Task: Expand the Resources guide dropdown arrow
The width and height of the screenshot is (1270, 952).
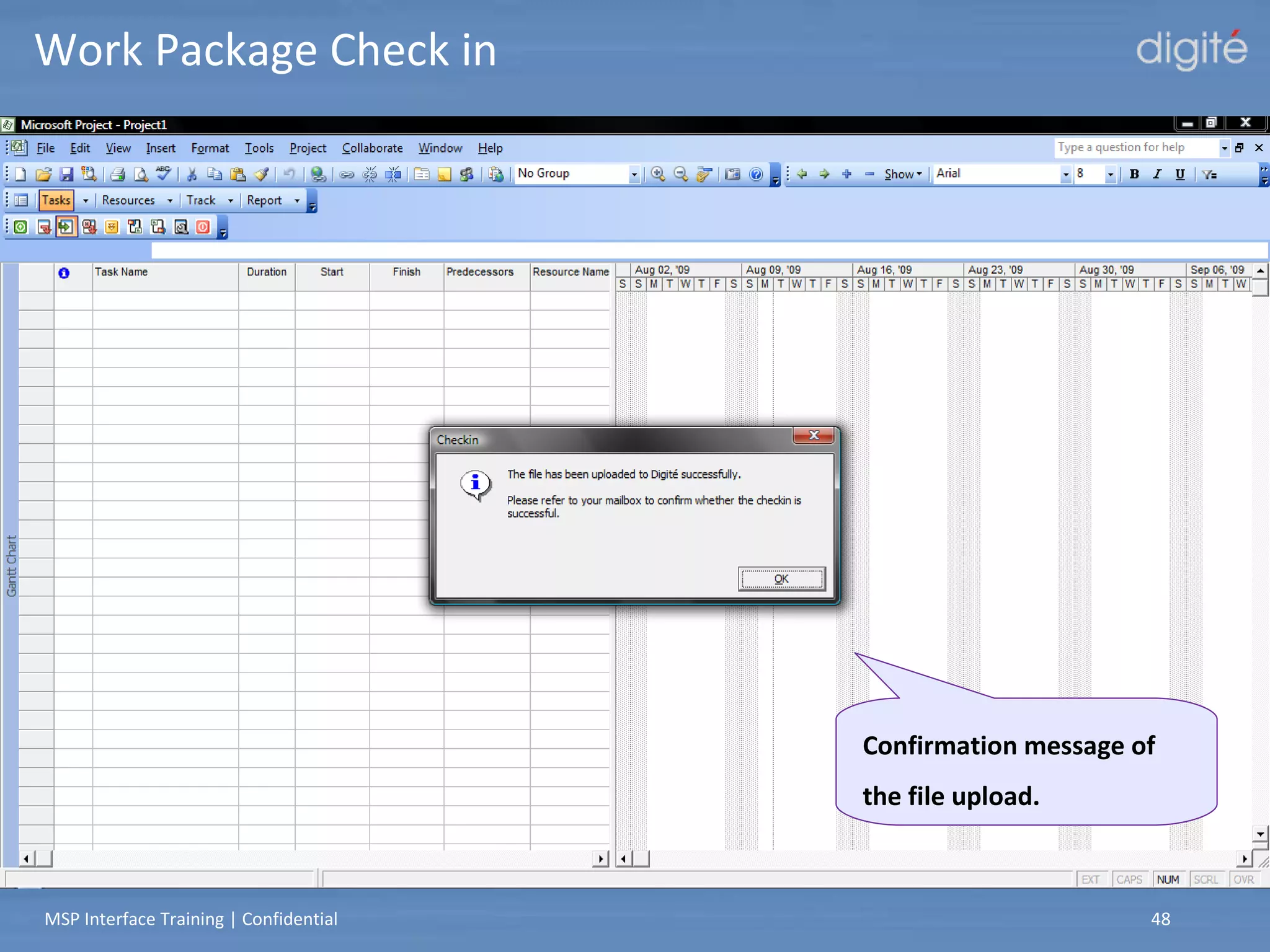Action: coord(170,200)
